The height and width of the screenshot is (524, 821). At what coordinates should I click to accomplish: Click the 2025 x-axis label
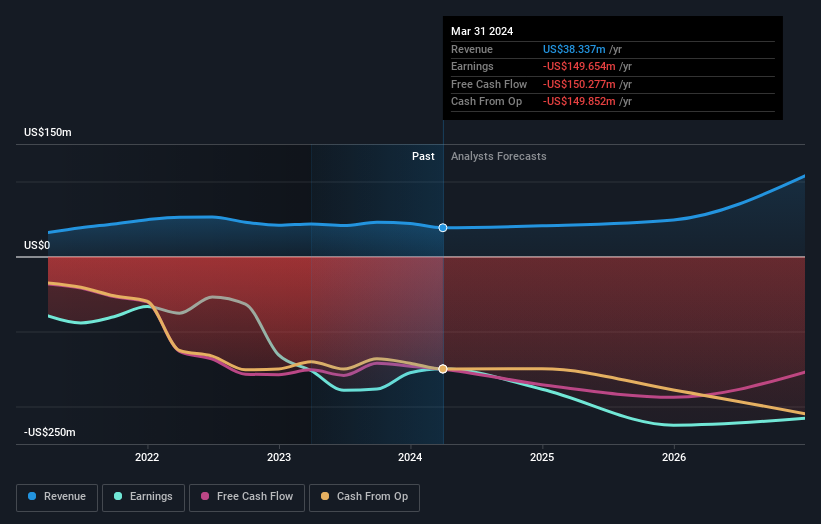pos(542,457)
